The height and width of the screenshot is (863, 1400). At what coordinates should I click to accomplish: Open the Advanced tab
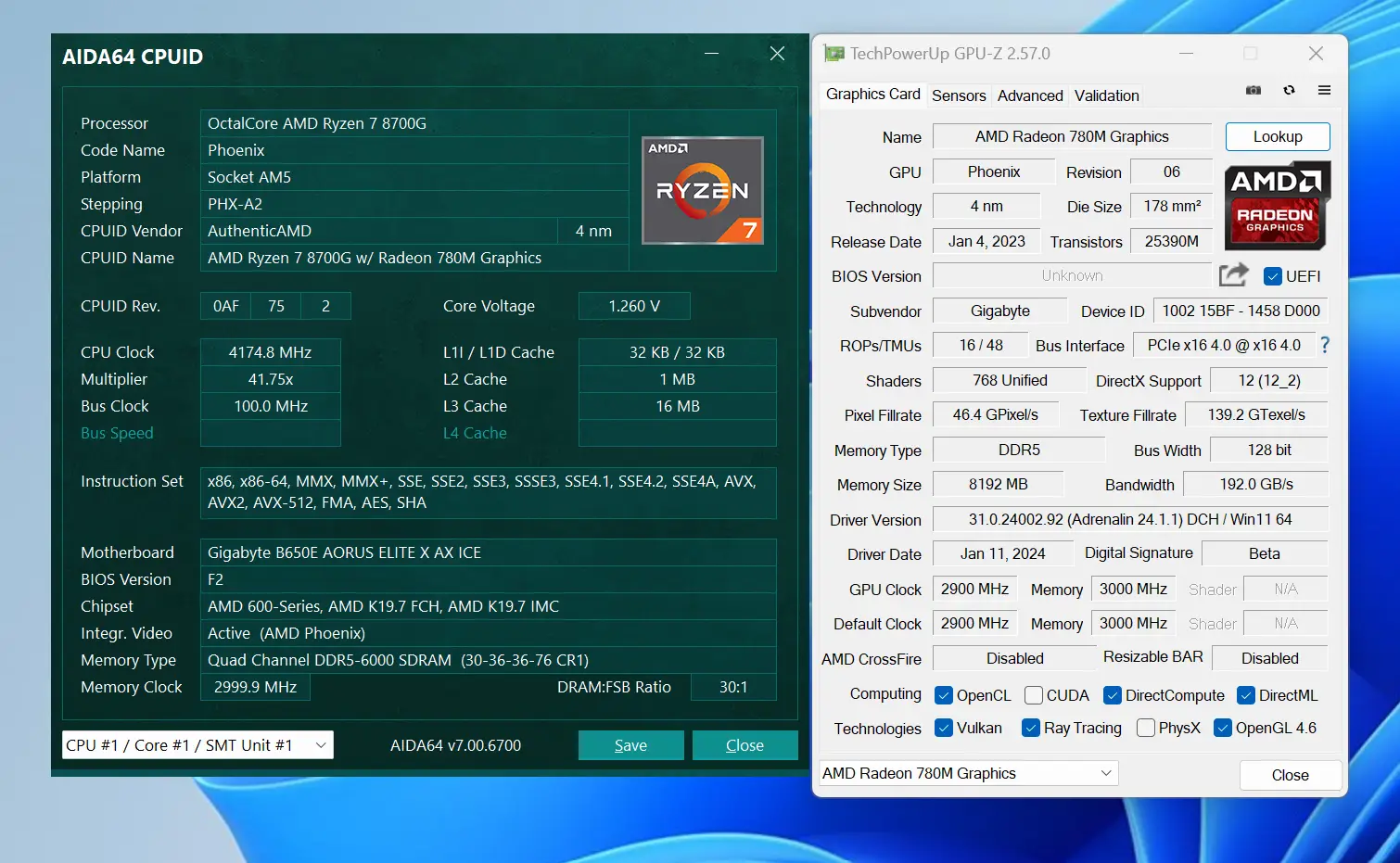tap(1030, 95)
